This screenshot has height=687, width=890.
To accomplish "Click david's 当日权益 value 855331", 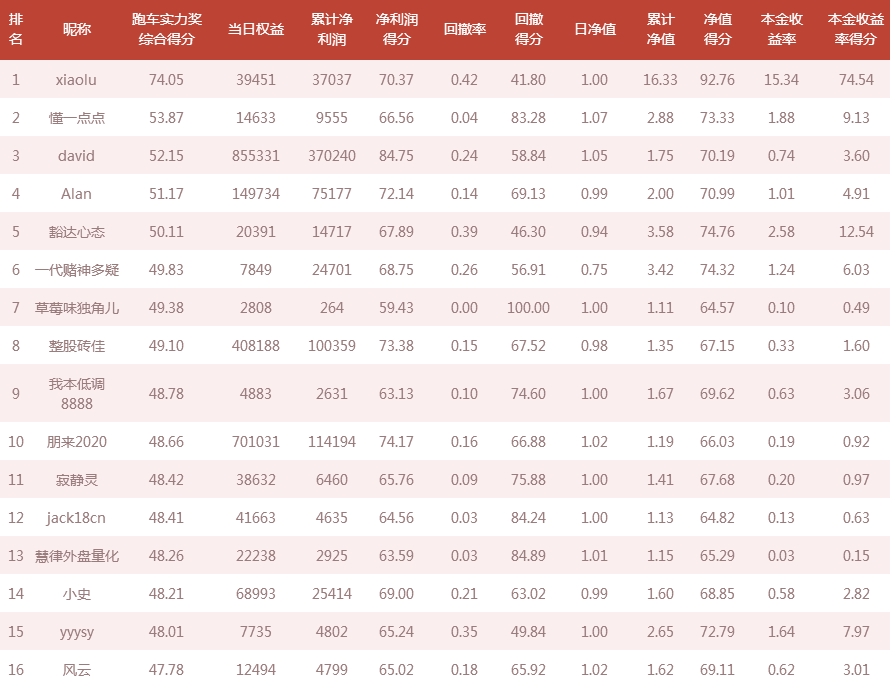I will pos(255,156).
